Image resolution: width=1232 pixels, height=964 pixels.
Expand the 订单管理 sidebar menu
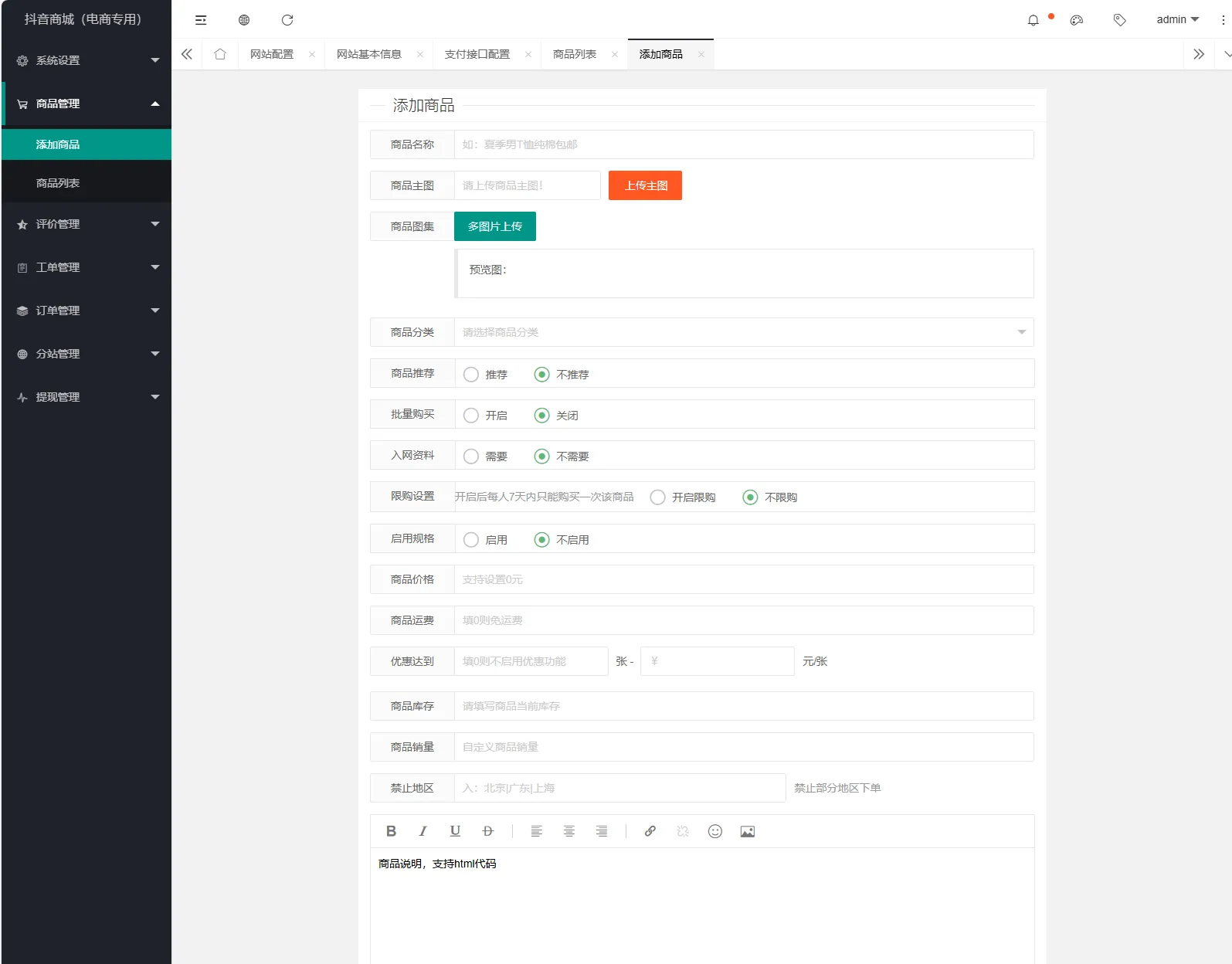87,311
